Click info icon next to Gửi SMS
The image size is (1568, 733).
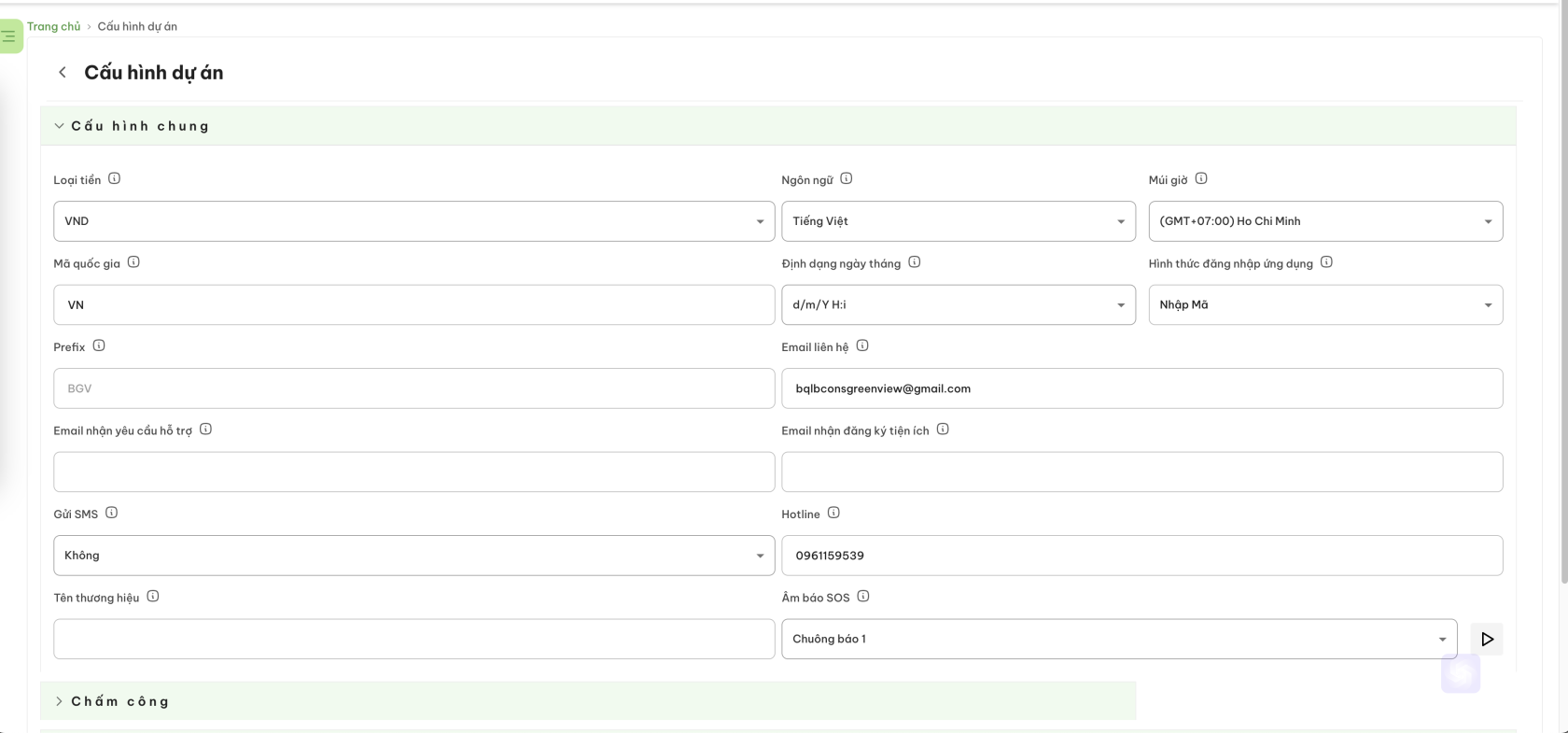pyautogui.click(x=111, y=513)
